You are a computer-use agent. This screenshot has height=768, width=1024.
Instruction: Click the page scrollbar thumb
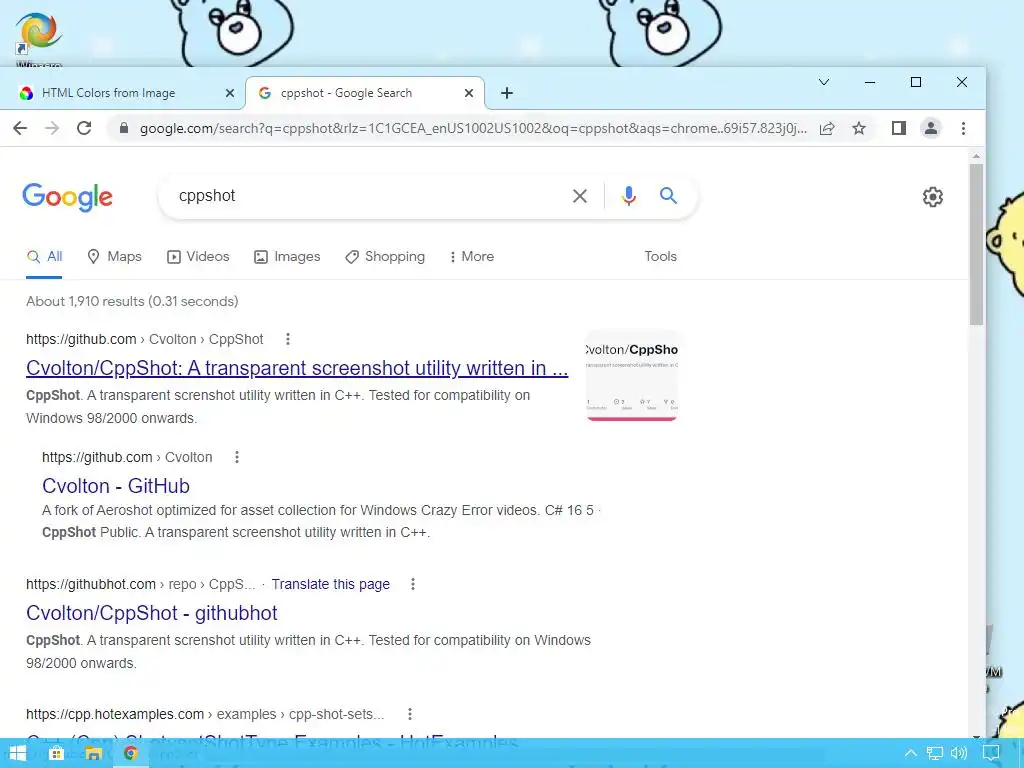[976, 244]
